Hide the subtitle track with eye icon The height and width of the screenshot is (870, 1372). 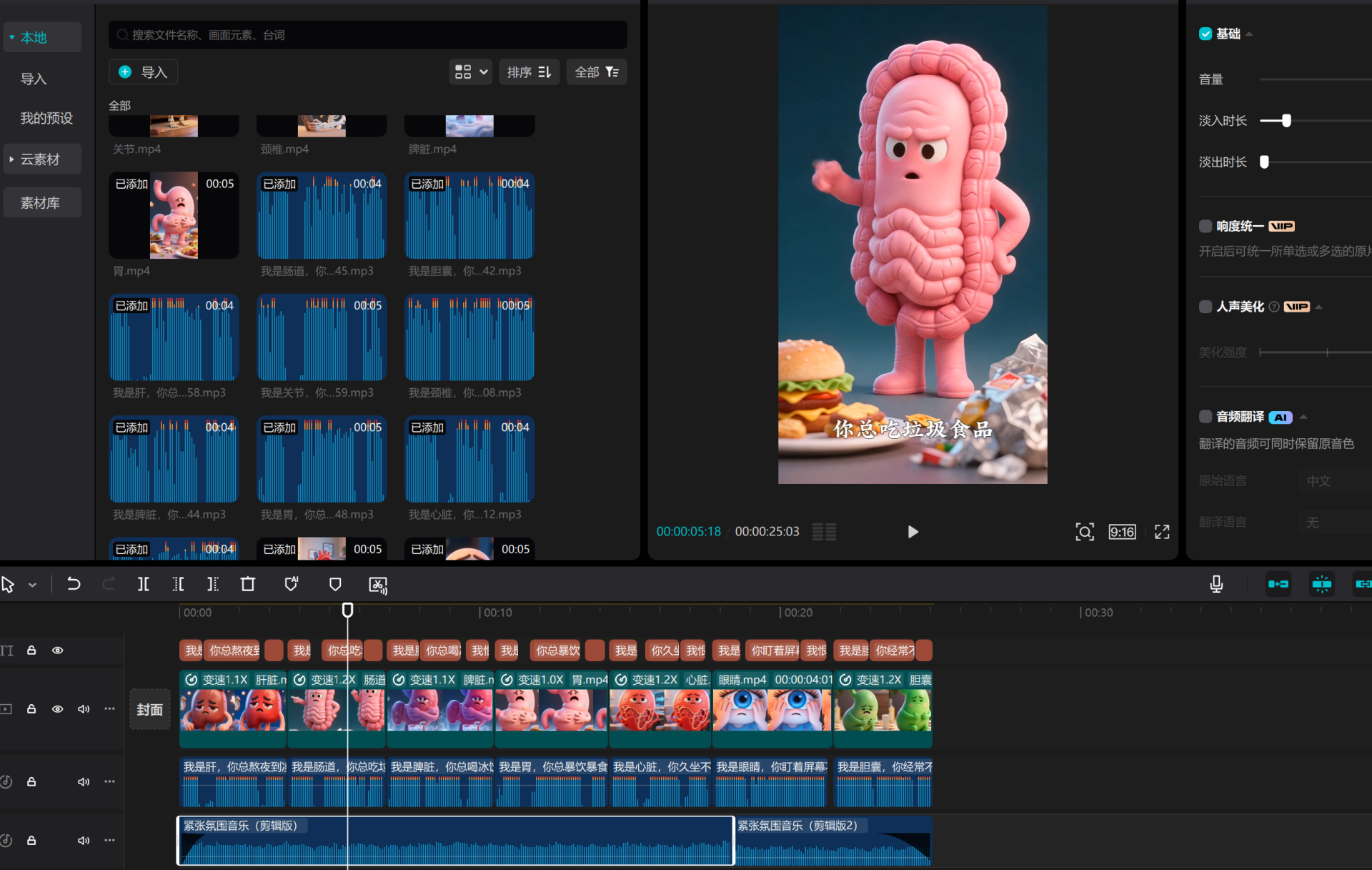pos(58,651)
